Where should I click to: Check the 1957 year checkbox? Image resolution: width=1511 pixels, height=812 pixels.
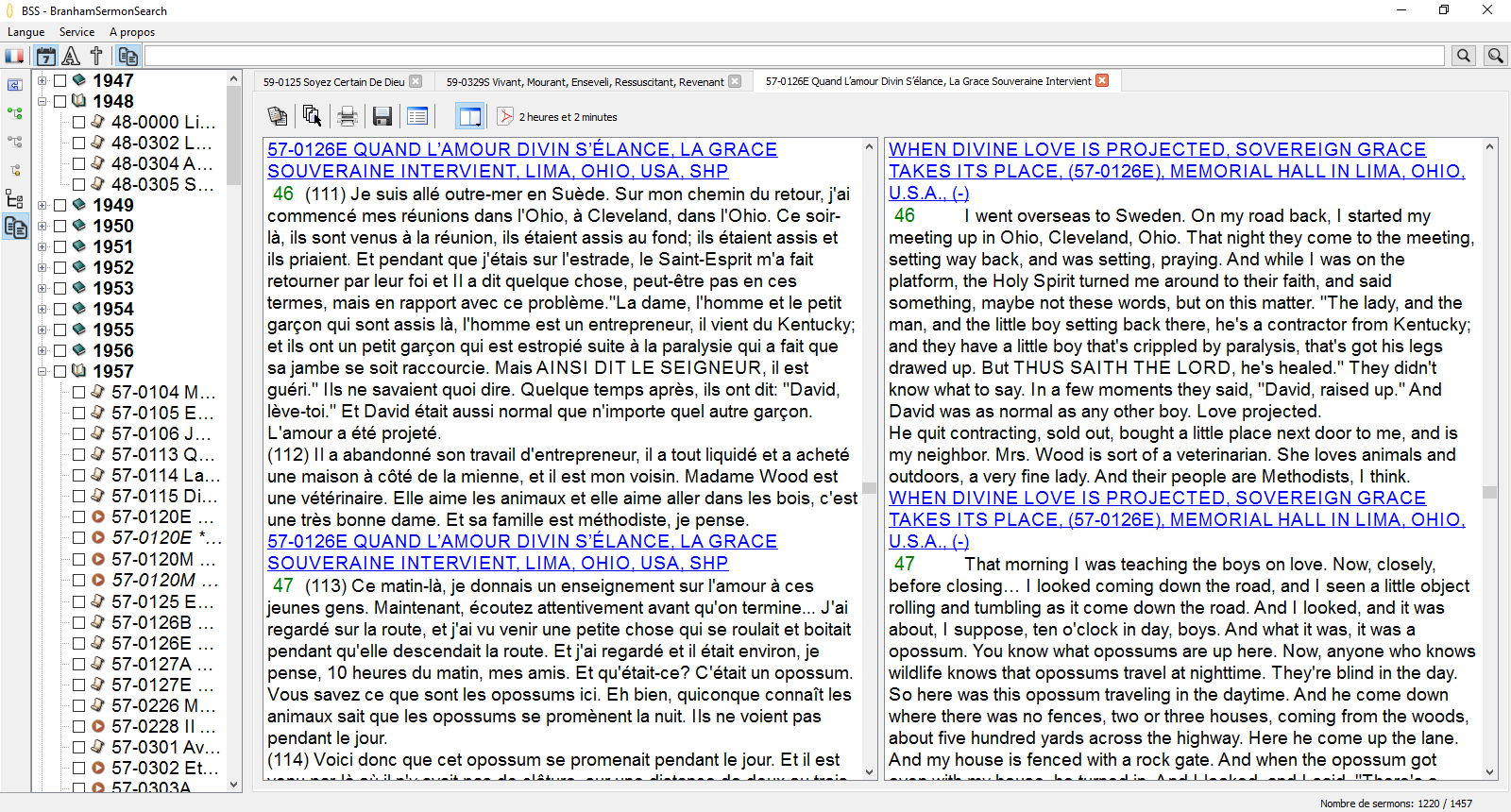(x=59, y=371)
